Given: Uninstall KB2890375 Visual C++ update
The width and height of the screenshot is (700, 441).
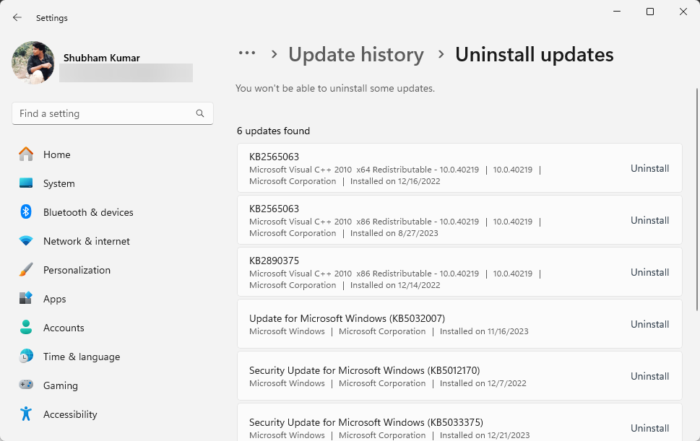Looking at the screenshot, I should 649,272.
